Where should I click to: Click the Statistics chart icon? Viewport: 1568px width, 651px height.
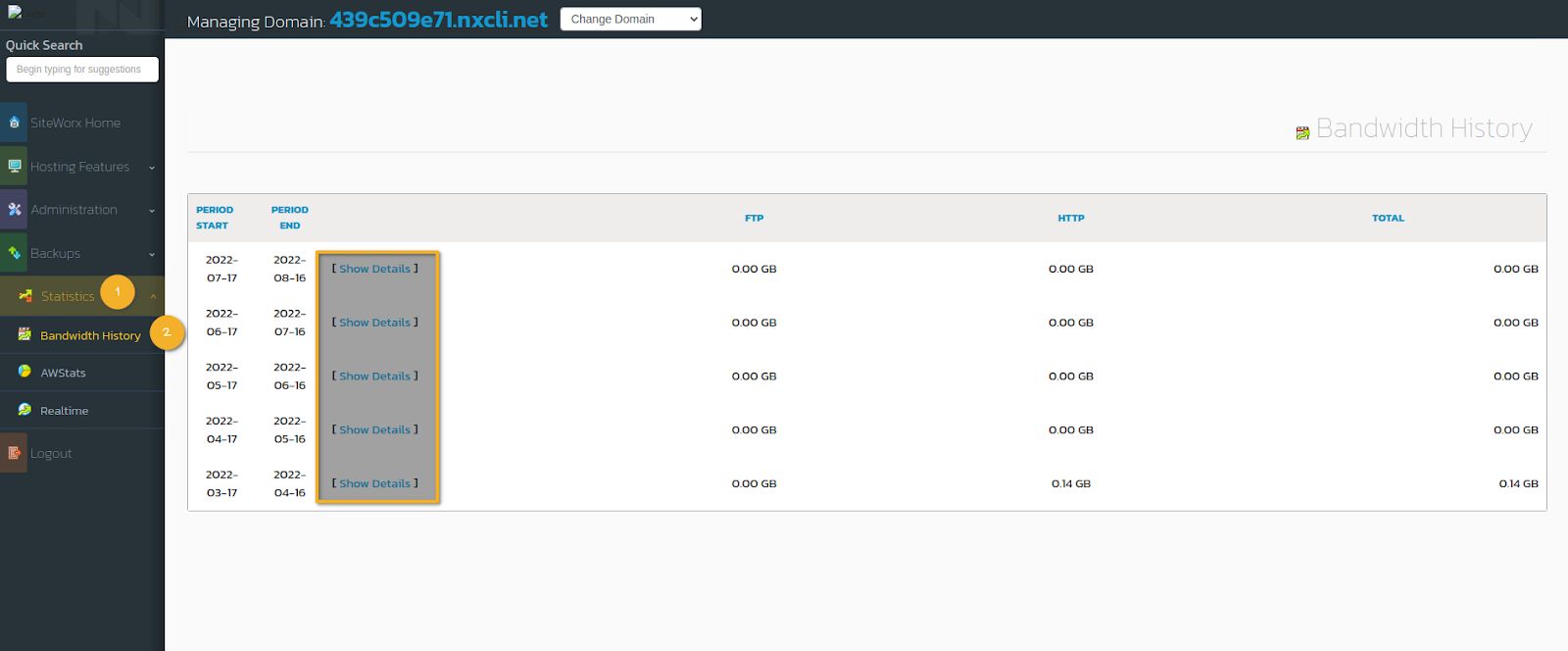click(x=25, y=296)
